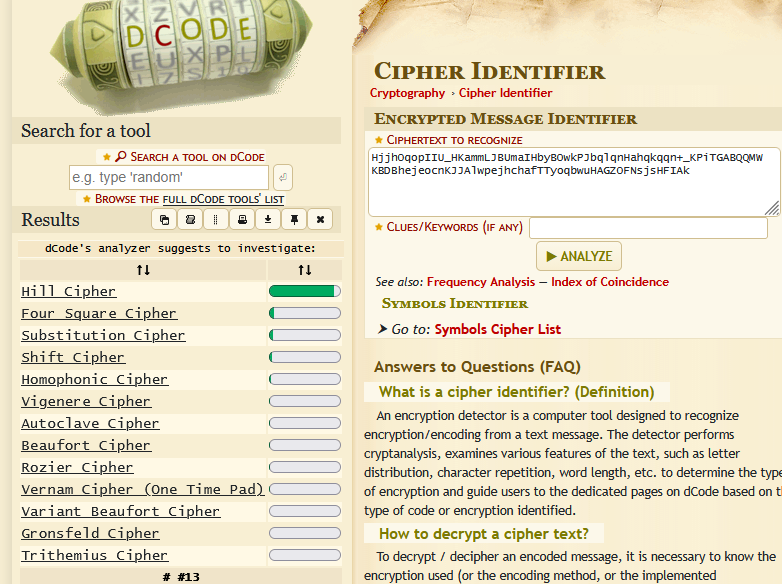Image resolution: width=782 pixels, height=584 pixels.
Task: Open the Beaufort Cipher result
Action: pyautogui.click(x=86, y=445)
